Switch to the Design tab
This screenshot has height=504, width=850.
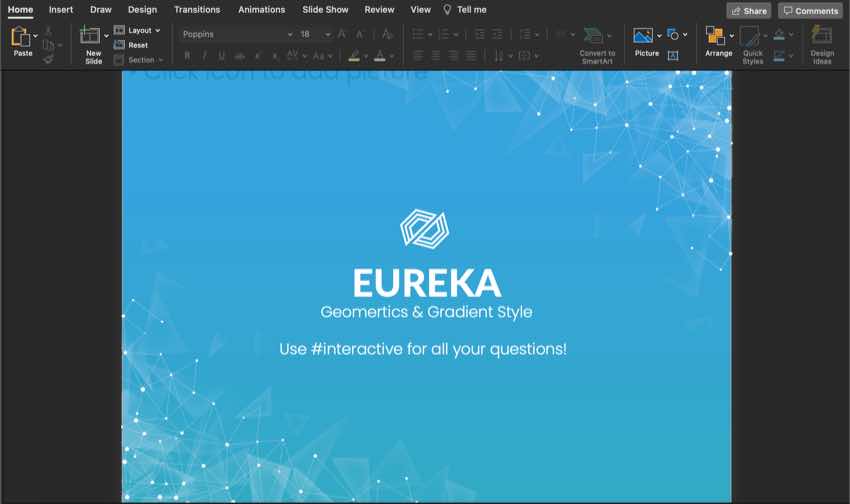click(143, 10)
